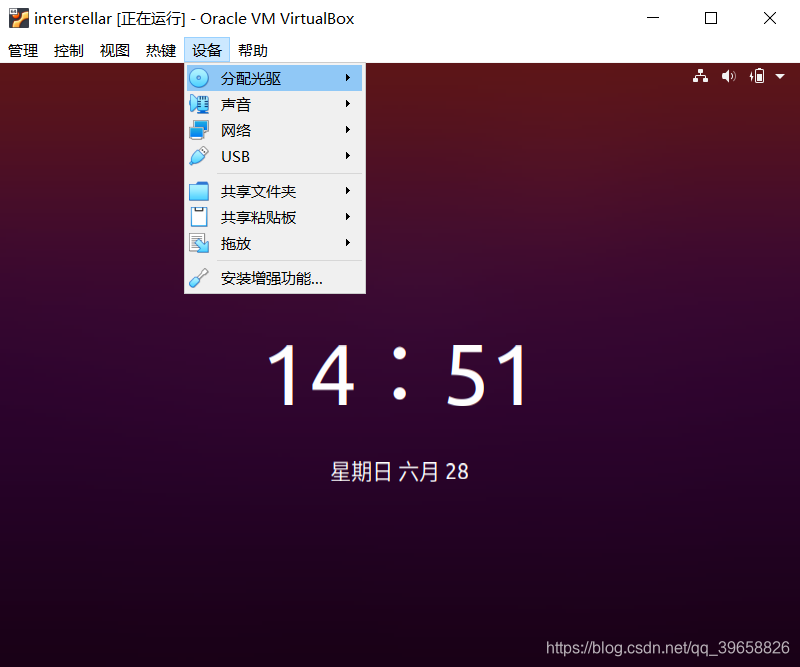The image size is (800, 667).
Task: Click the 网络 network adapter icon
Action: (201, 129)
